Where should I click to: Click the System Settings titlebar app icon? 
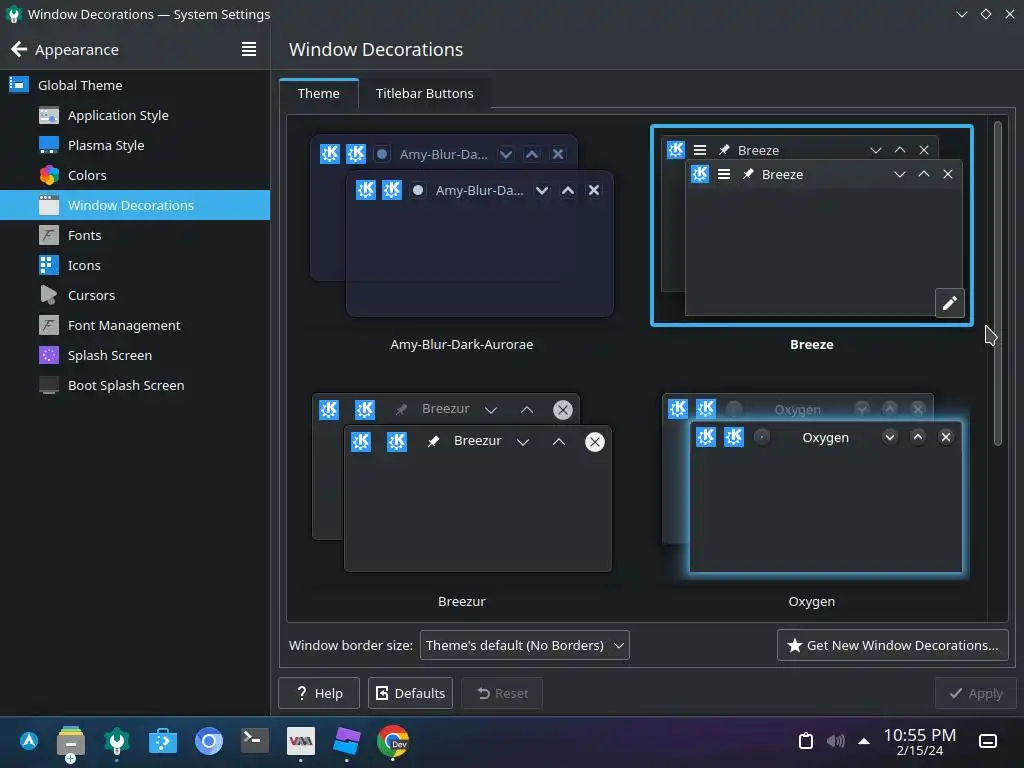pyautogui.click(x=14, y=14)
